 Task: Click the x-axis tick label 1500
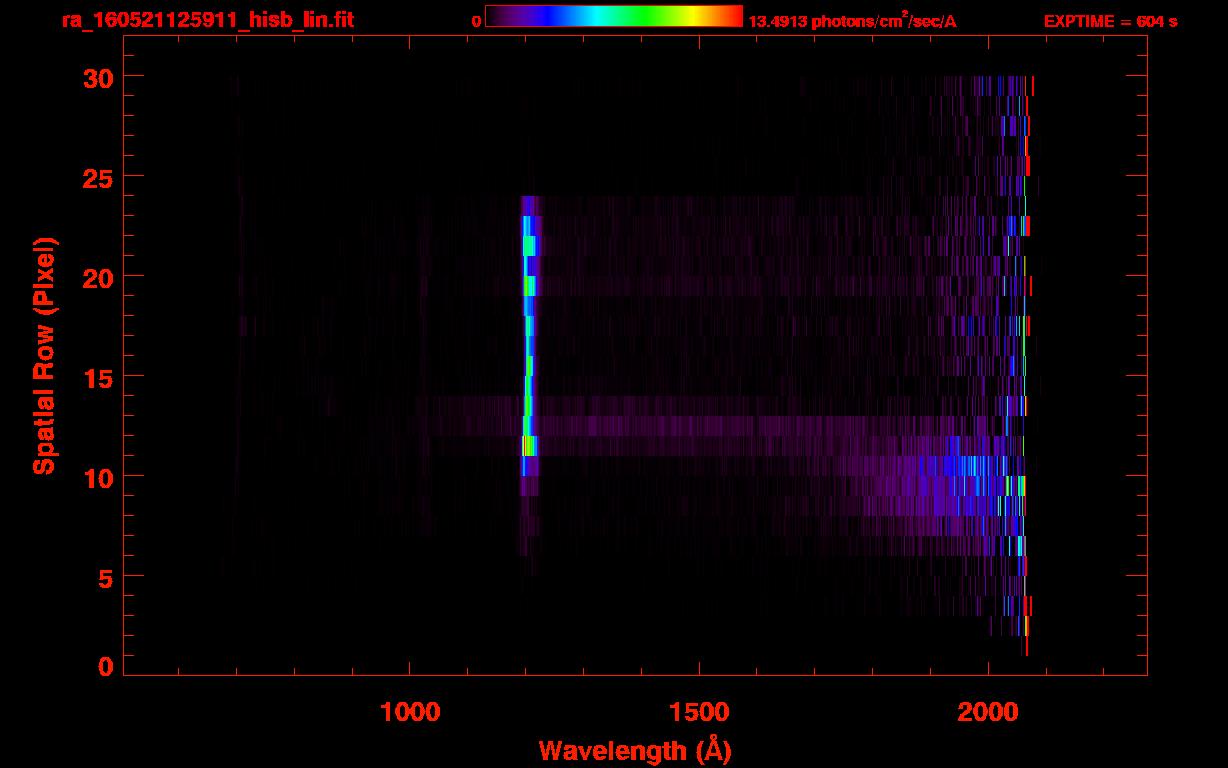(699, 712)
